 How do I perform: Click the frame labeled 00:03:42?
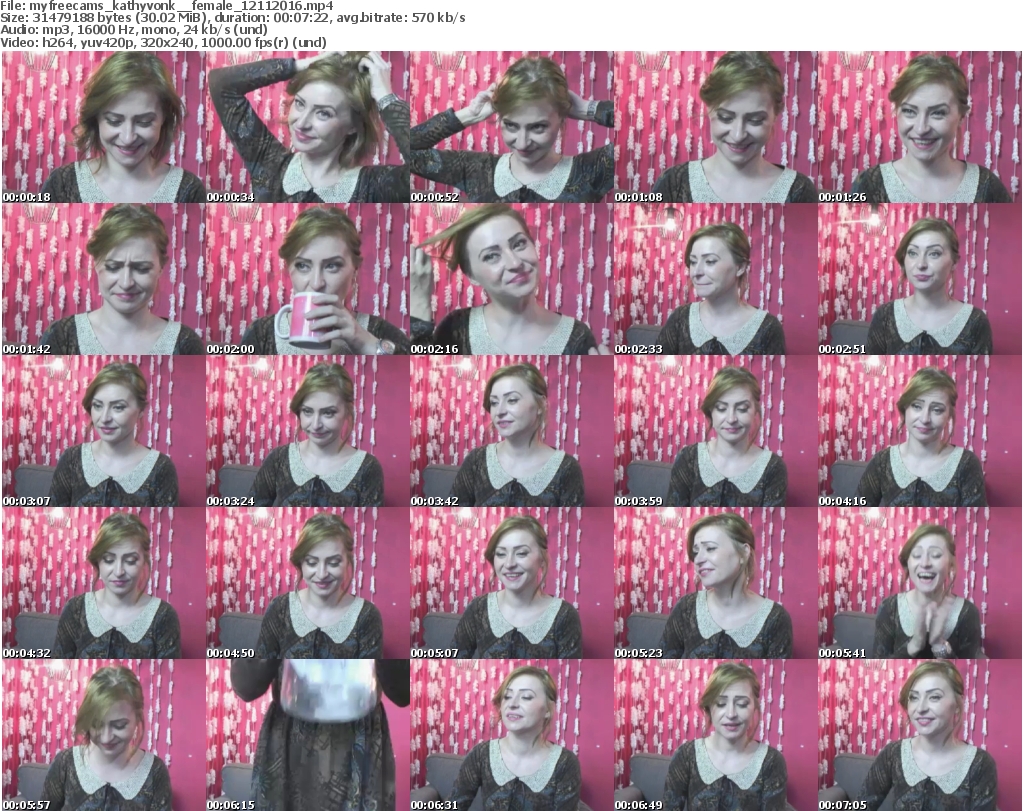coord(511,431)
